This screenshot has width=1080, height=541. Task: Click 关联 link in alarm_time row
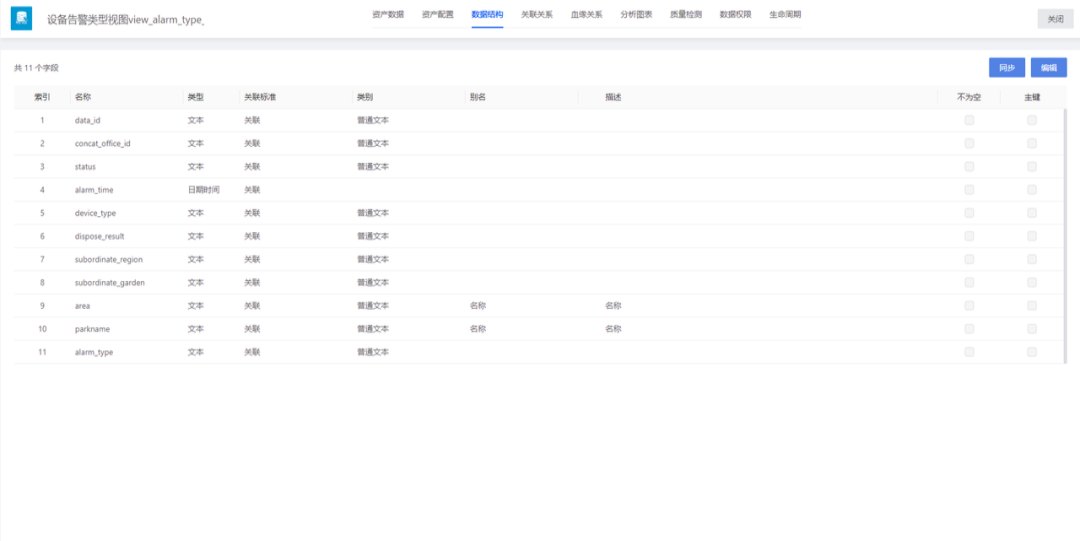point(252,190)
